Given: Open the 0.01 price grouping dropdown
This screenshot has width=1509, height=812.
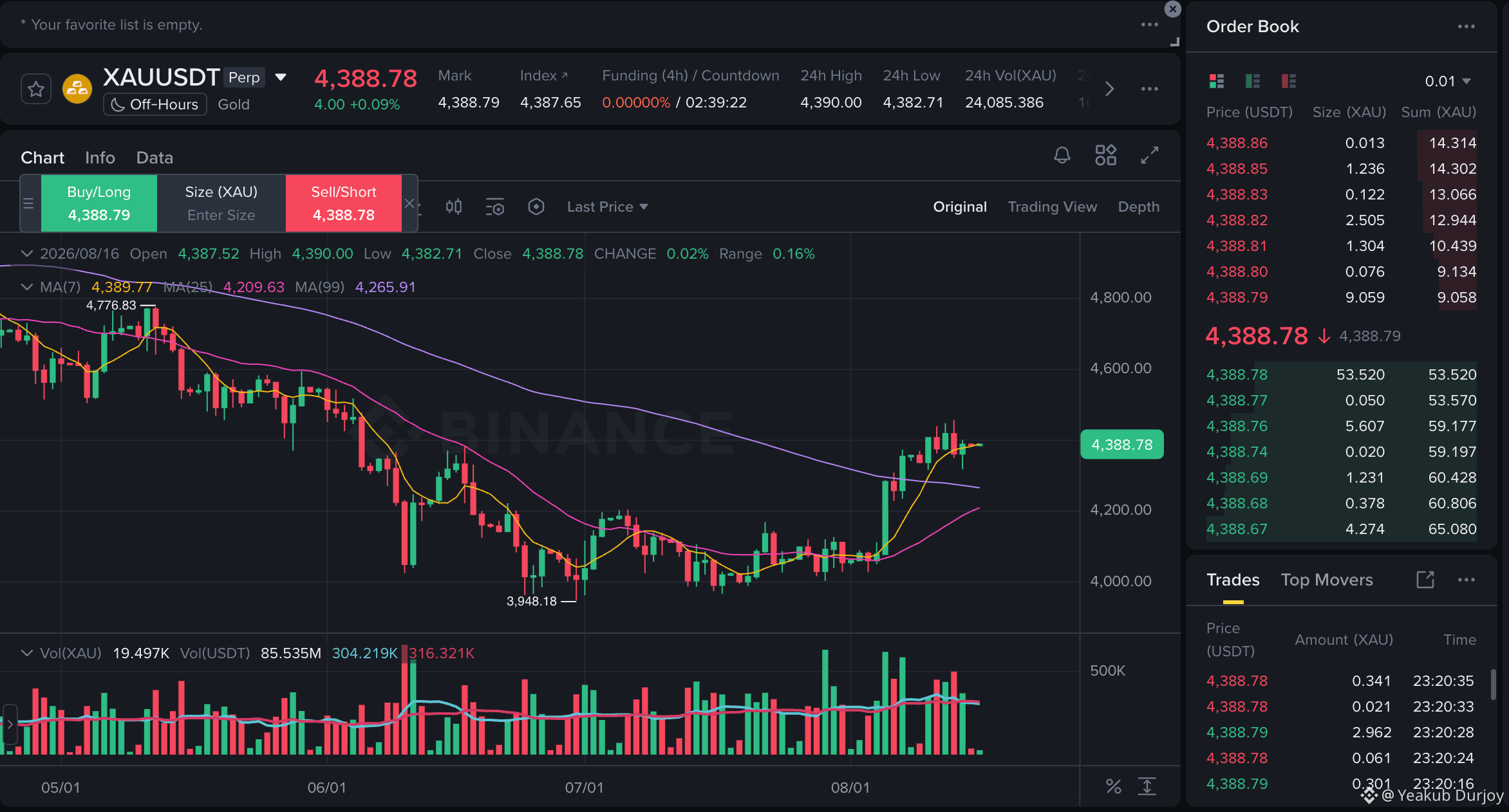Looking at the screenshot, I should click(x=1448, y=81).
